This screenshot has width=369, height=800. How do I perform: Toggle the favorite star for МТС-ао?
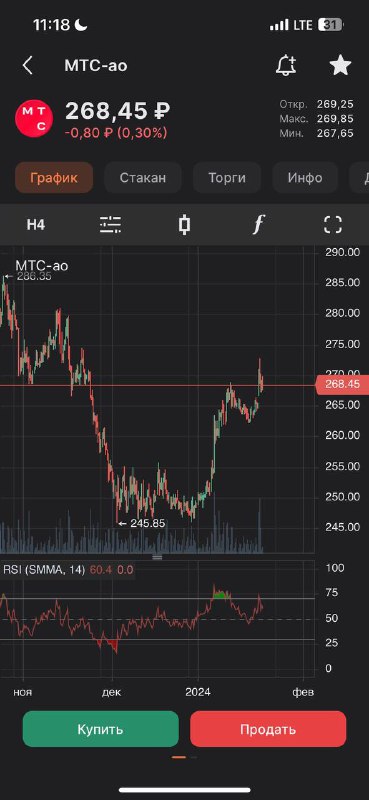340,66
